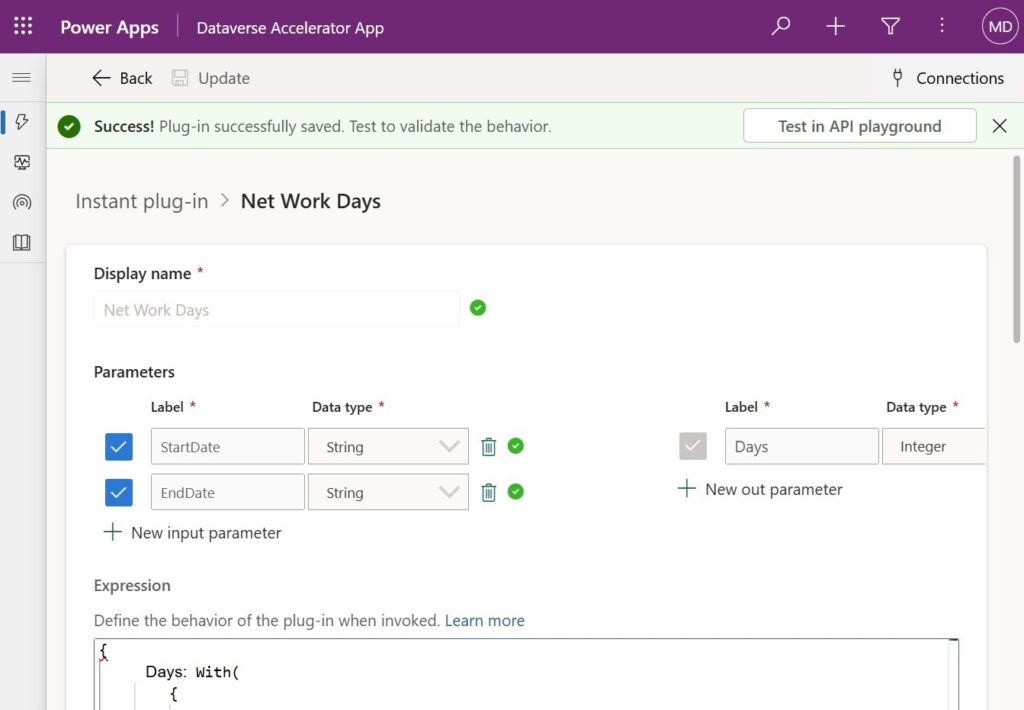Expand the EndDate data type dropdown
Image resolution: width=1024 pixels, height=710 pixels.
pyautogui.click(x=388, y=492)
